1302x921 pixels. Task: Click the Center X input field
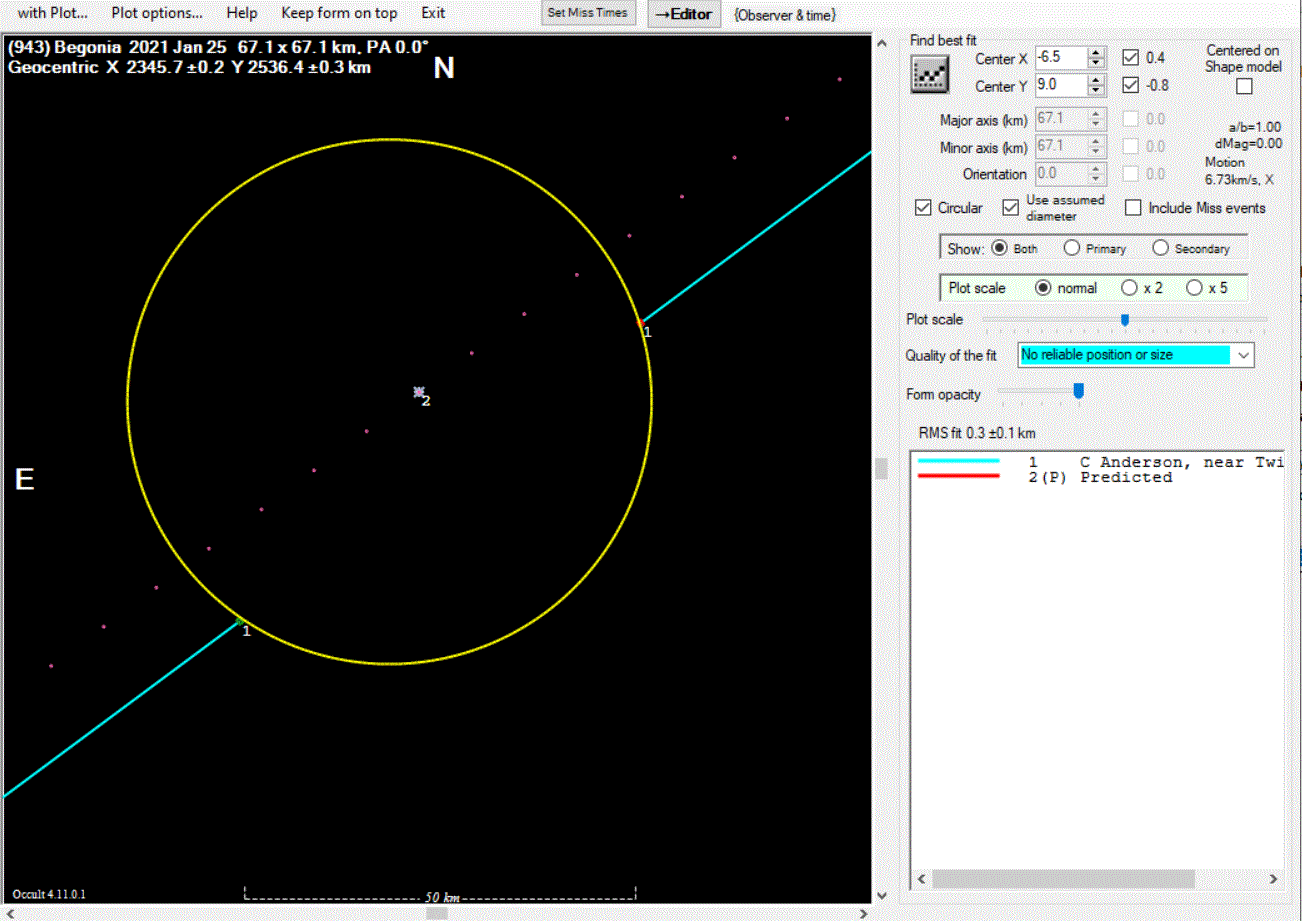1060,58
